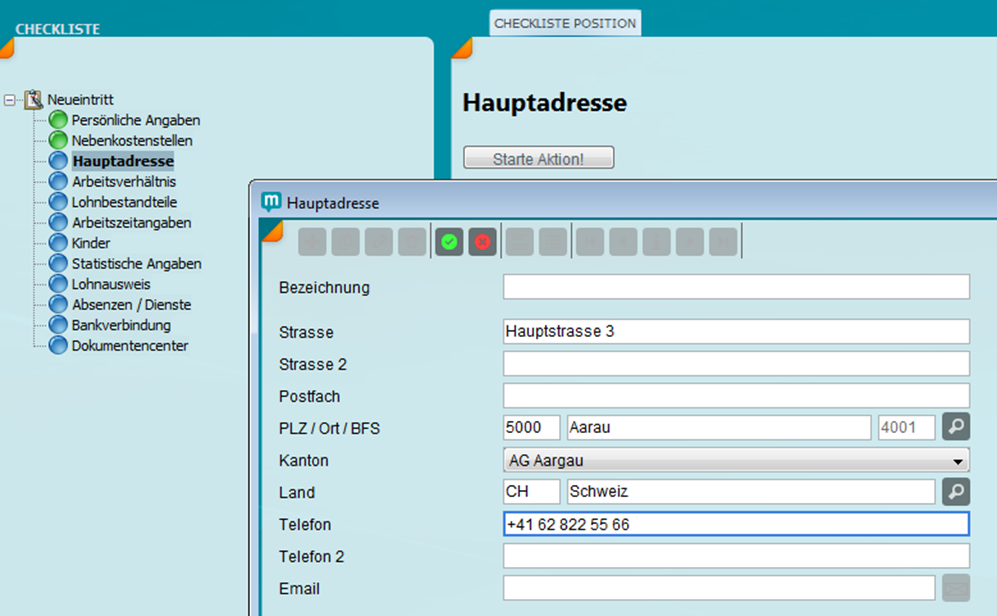Click into the Bezeichnung input field
997x616 pixels.
(x=736, y=288)
